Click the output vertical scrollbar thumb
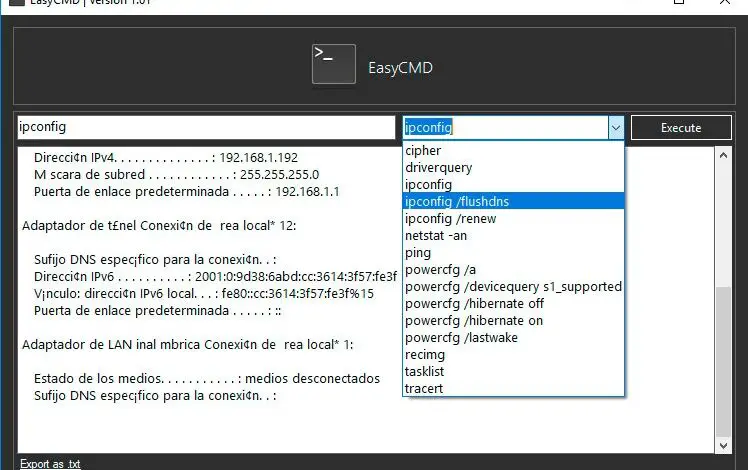748x470 pixels. 723,361
